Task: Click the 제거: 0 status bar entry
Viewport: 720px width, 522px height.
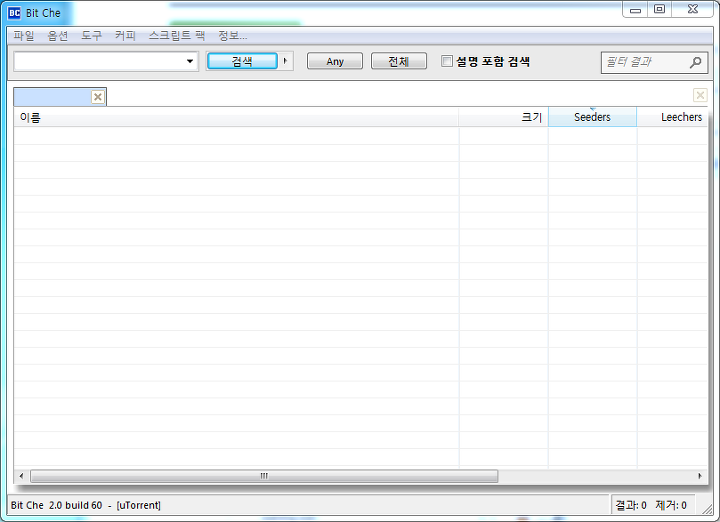Action: 671,505
